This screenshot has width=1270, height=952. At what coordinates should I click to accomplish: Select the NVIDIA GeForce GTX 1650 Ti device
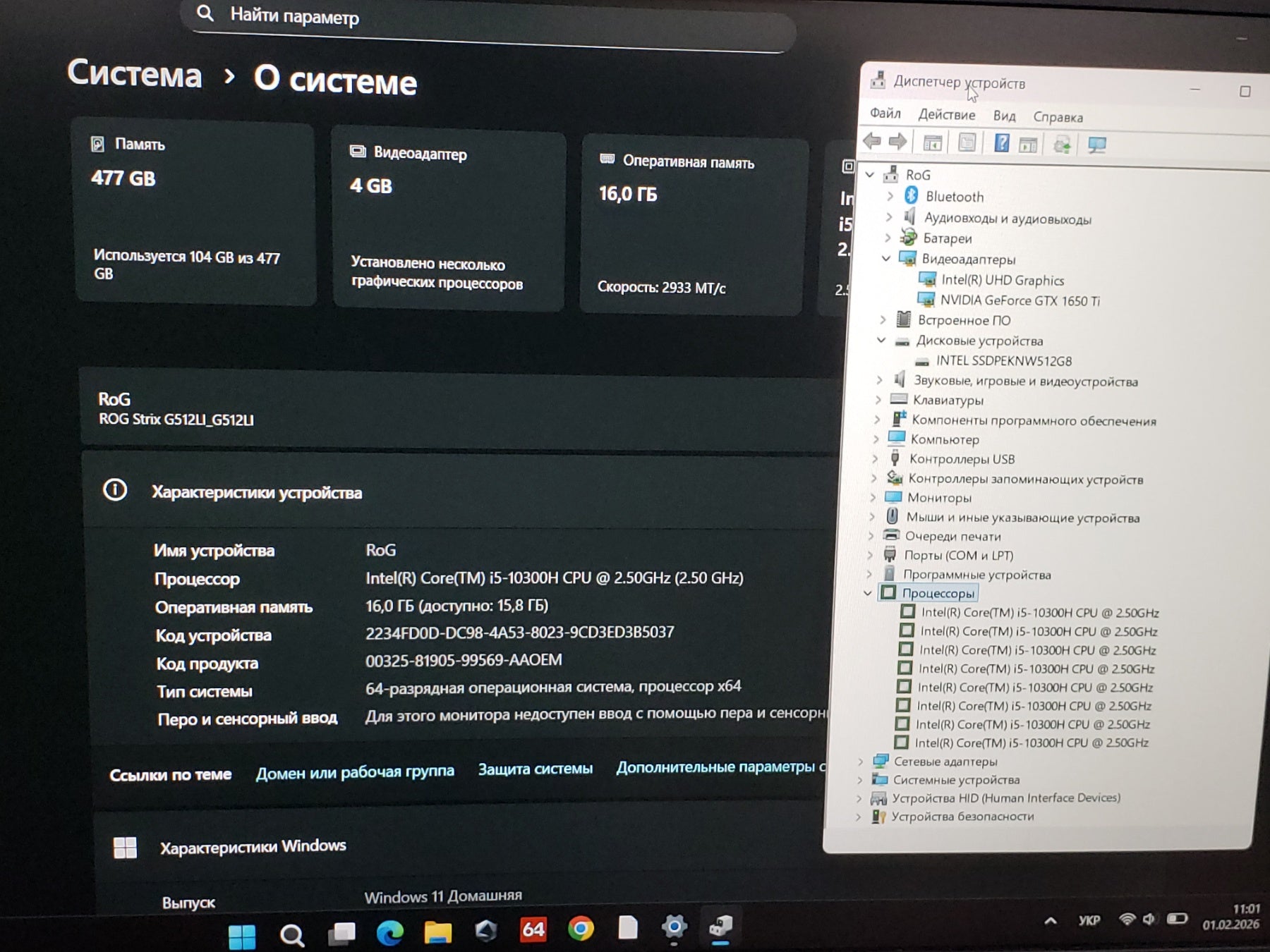tap(1021, 300)
